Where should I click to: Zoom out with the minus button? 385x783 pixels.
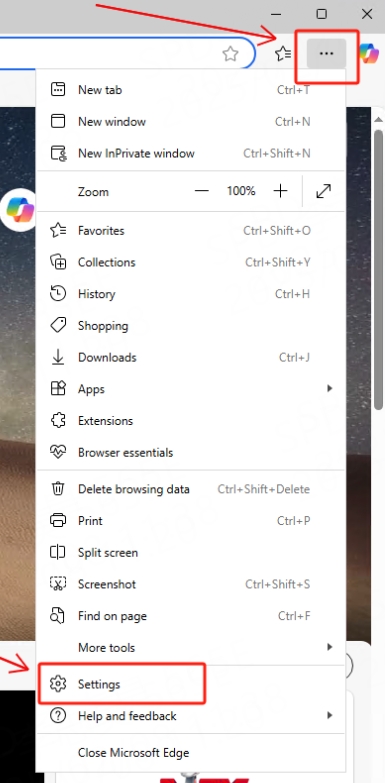[202, 191]
